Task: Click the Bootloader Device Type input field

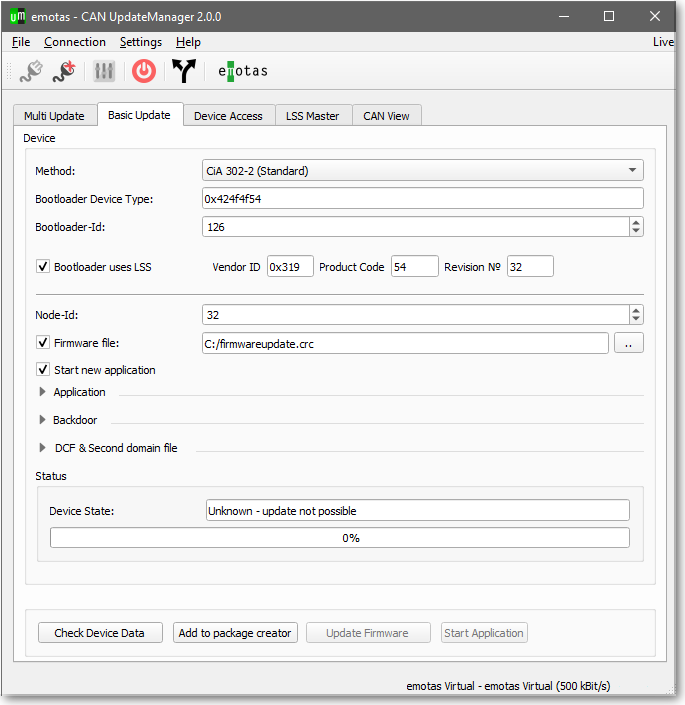Action: (x=422, y=199)
